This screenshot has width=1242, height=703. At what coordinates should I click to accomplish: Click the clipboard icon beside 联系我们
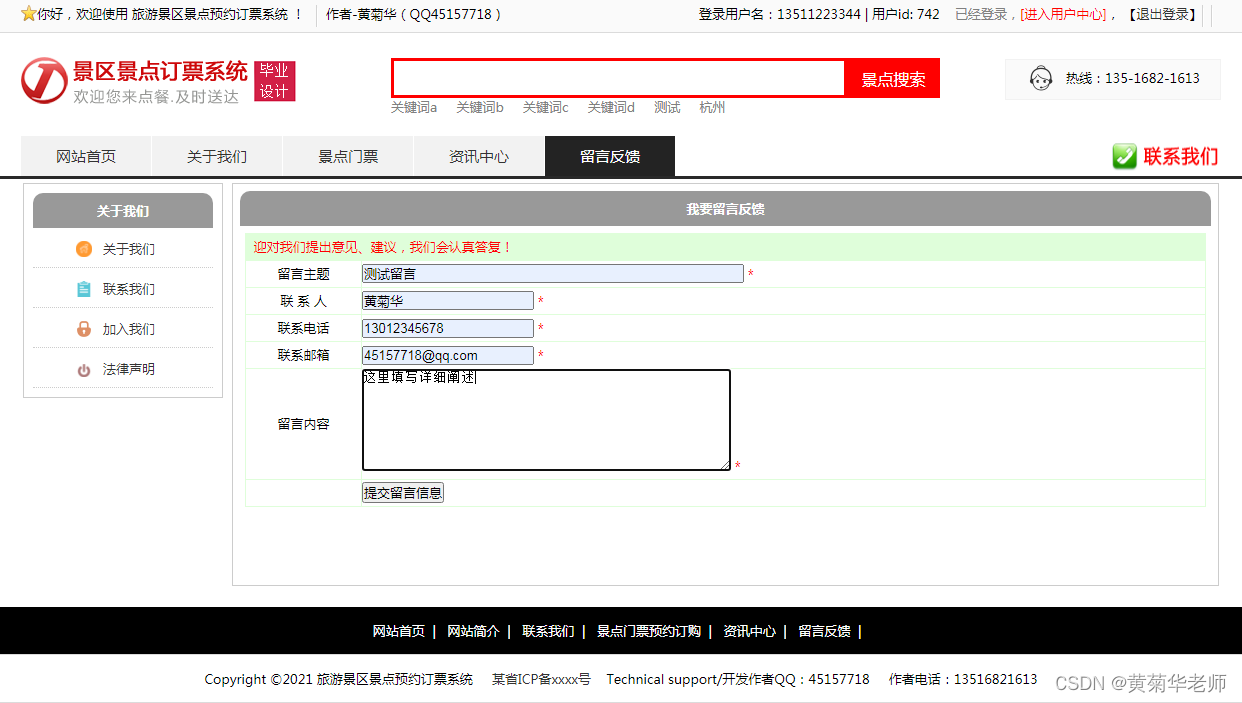(84, 289)
